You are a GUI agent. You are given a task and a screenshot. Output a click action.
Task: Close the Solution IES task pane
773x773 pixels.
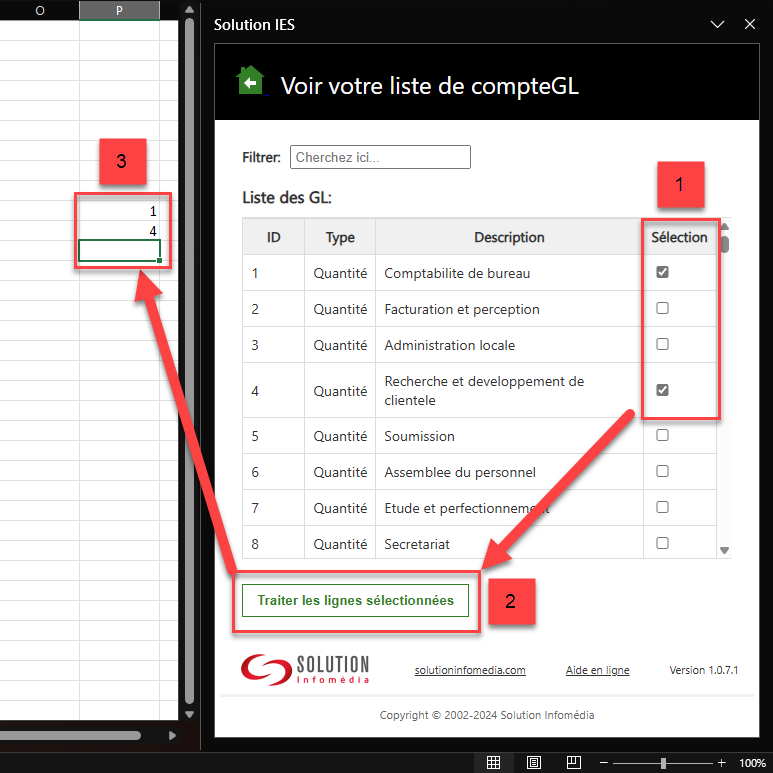pyautogui.click(x=750, y=24)
